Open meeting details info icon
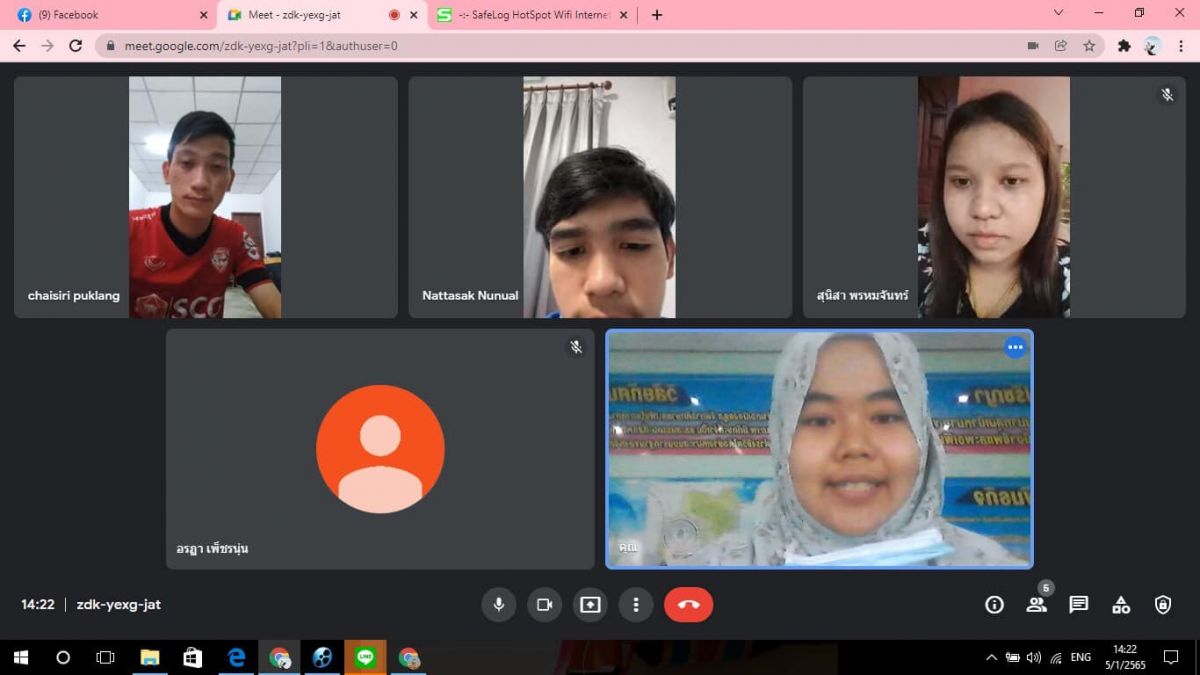Screen dimensions: 1200x675 pyautogui.click(x=994, y=604)
